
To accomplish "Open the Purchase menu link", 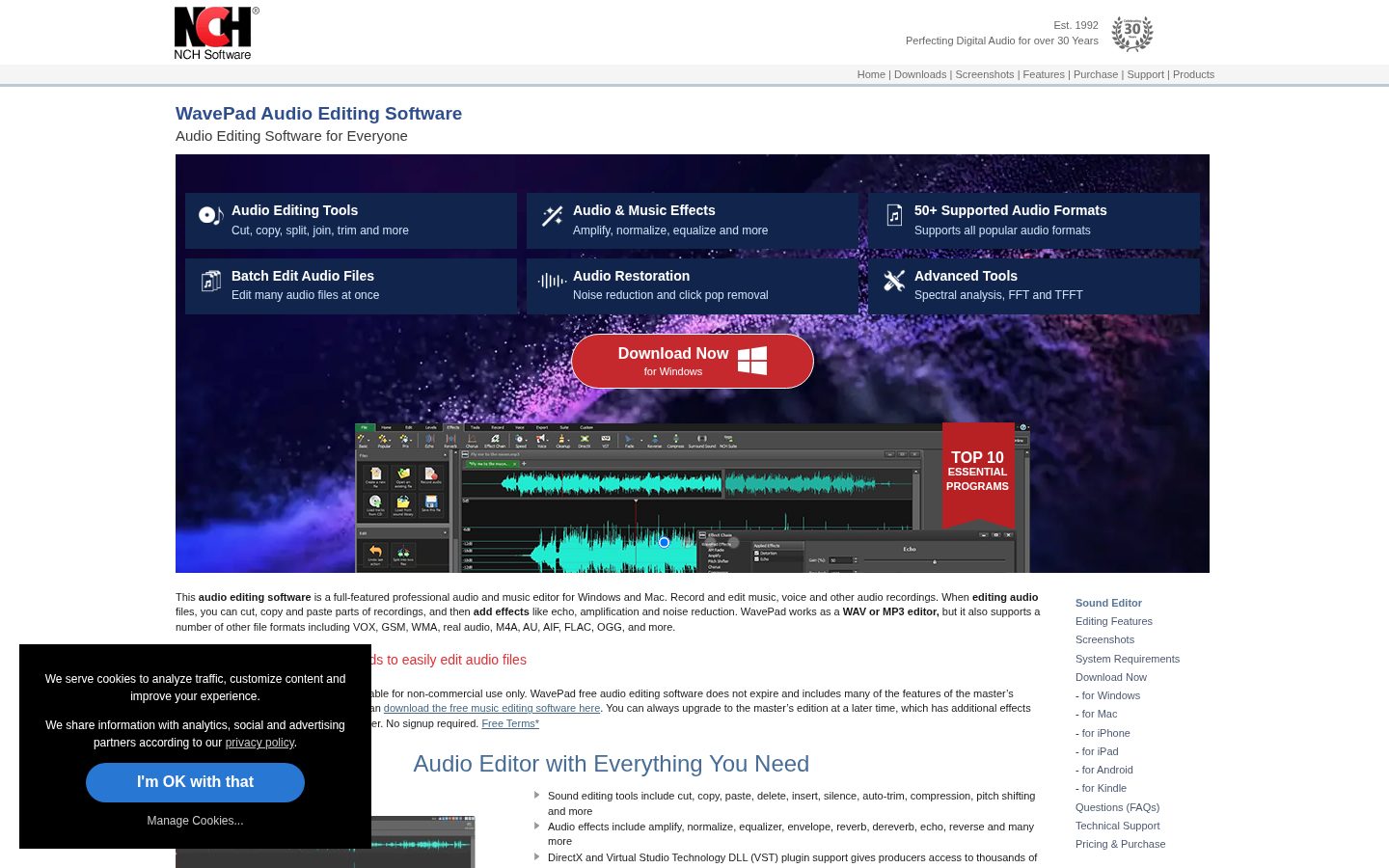I will (1096, 74).
